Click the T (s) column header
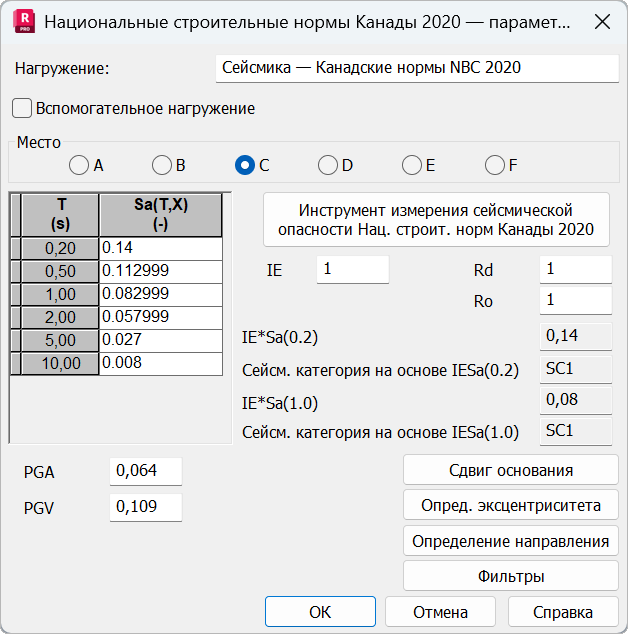Screen dimensions: 628x634 pos(60,215)
